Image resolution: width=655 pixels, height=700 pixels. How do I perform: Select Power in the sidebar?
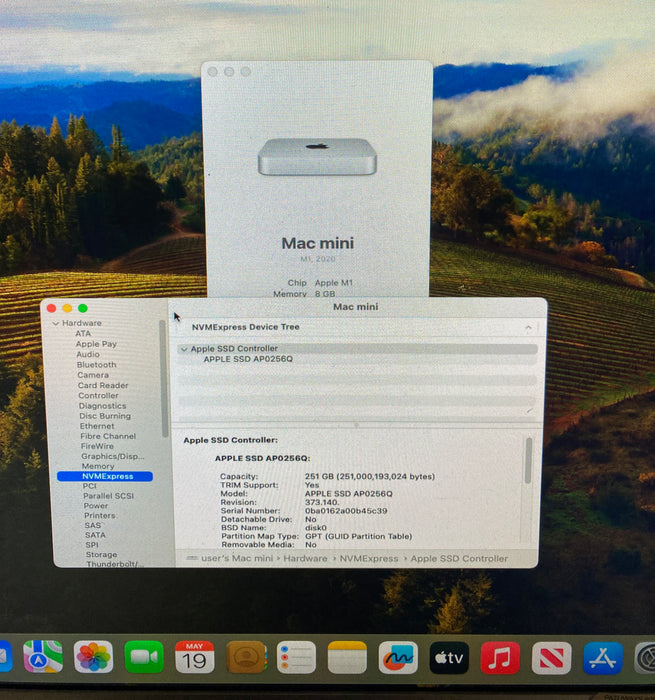coord(96,505)
